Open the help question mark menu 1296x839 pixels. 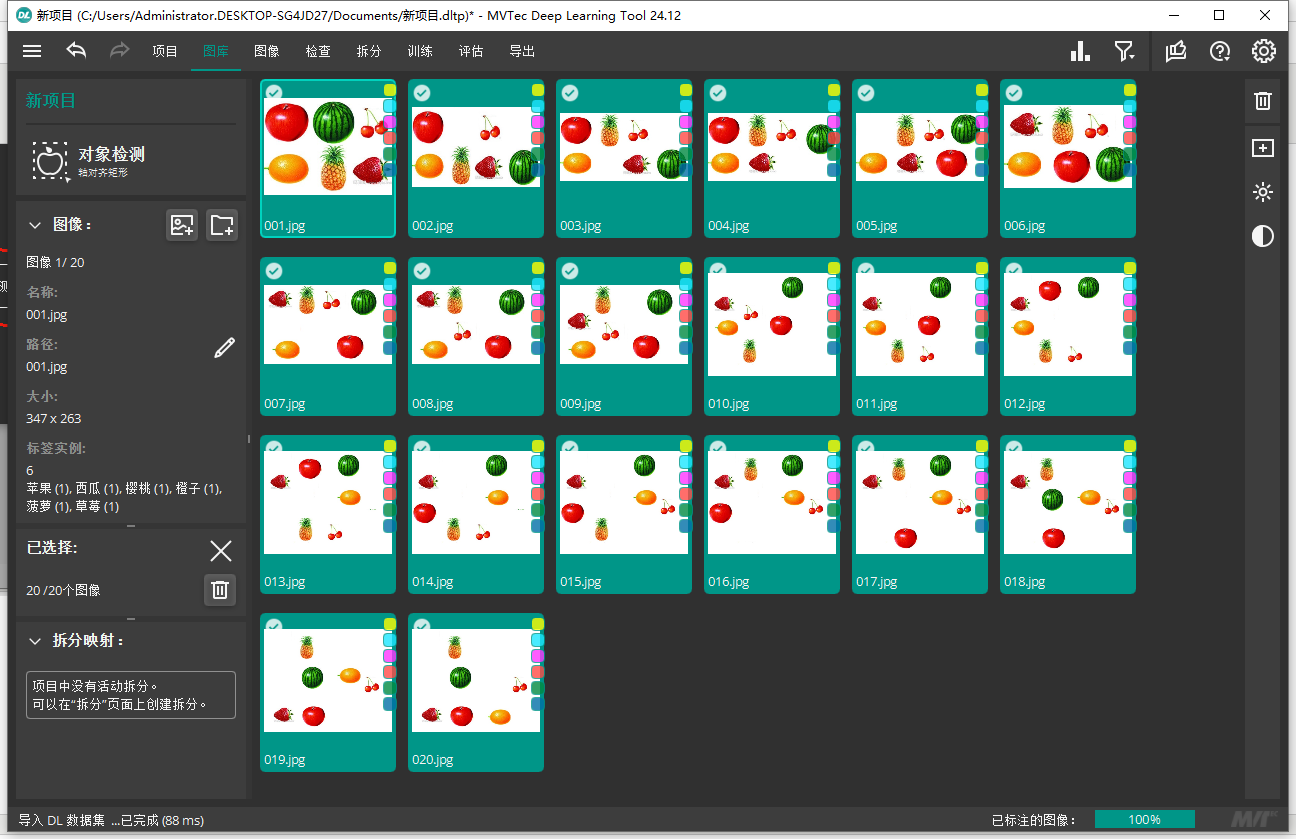coord(1220,51)
